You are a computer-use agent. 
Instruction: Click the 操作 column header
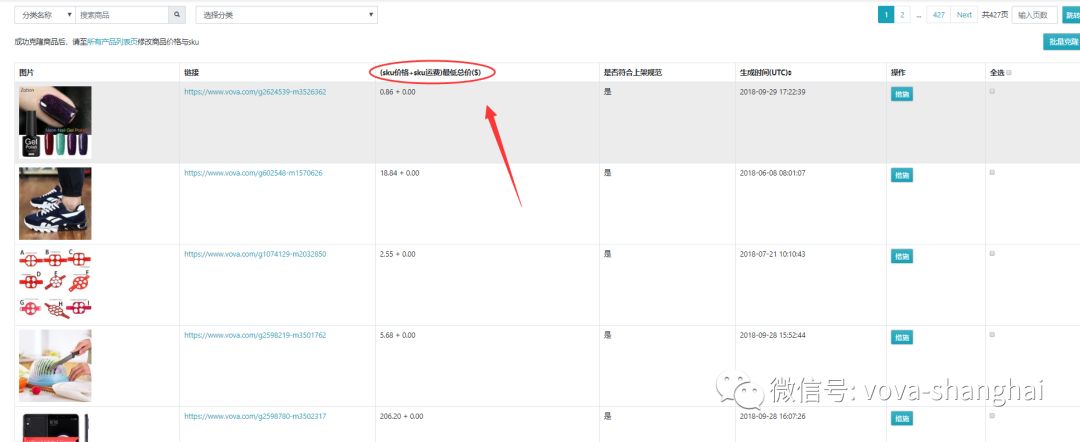click(x=897, y=72)
